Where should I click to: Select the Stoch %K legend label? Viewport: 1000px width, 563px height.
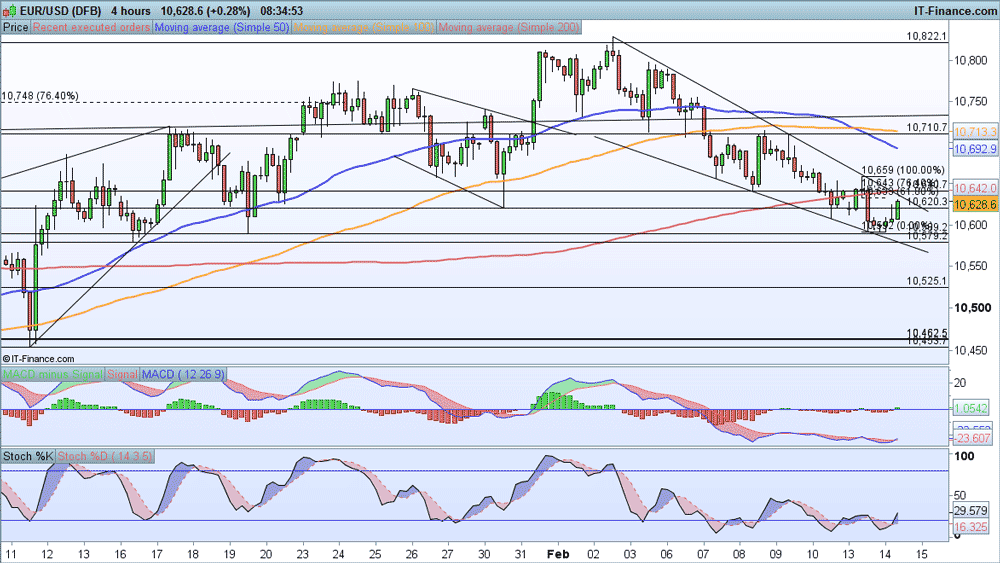point(28,457)
